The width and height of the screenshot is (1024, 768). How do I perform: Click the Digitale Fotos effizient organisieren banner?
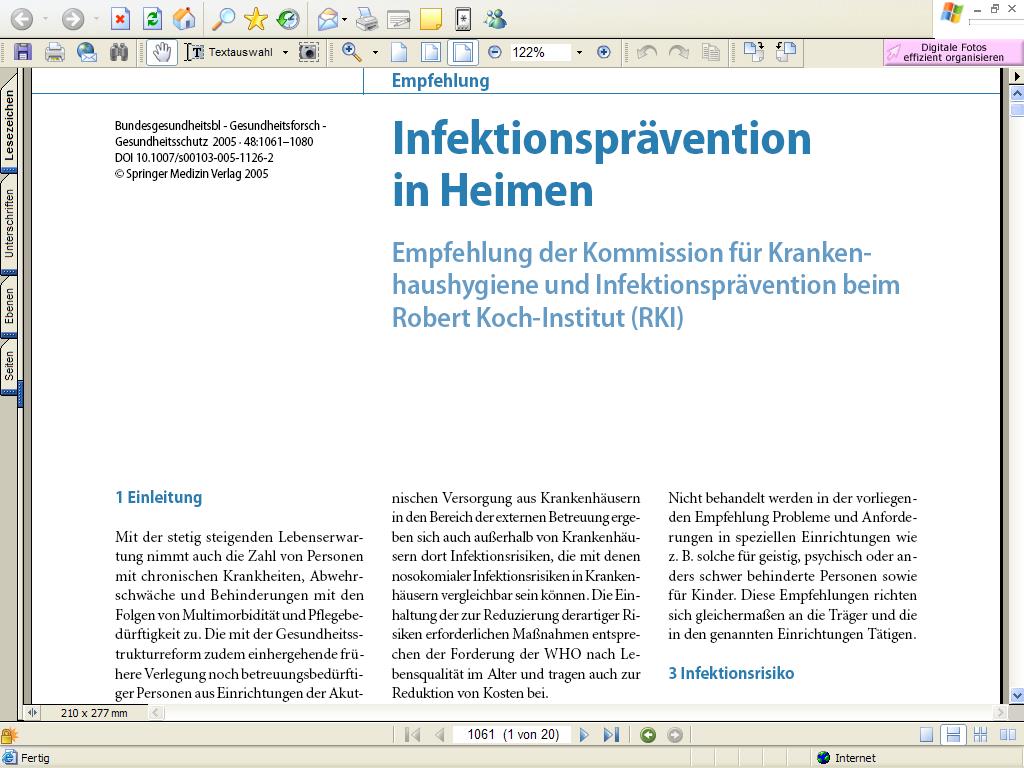click(953, 52)
